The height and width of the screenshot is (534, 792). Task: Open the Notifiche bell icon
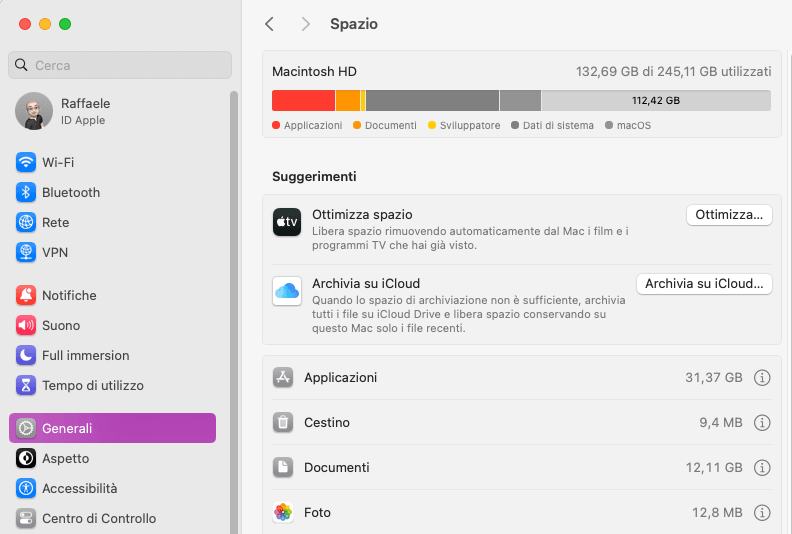click(x=26, y=295)
